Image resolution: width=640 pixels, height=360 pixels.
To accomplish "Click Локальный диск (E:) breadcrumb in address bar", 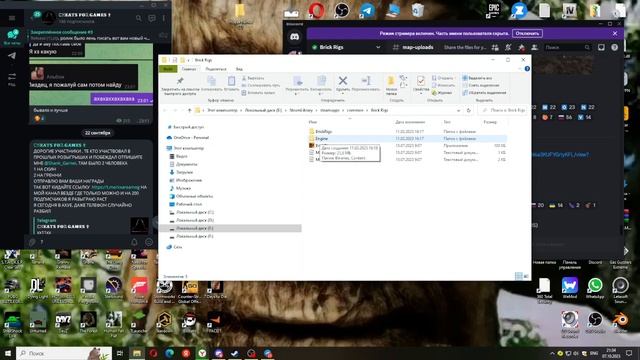I will point(263,110).
